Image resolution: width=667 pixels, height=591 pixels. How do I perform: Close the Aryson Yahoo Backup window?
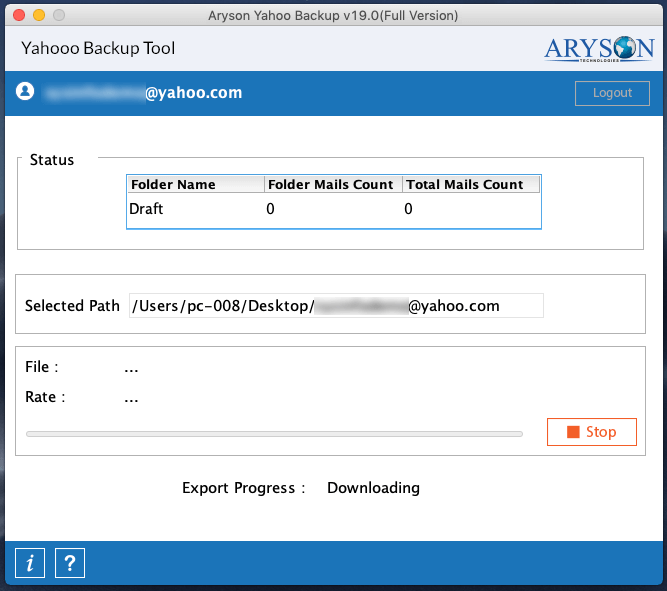19,15
